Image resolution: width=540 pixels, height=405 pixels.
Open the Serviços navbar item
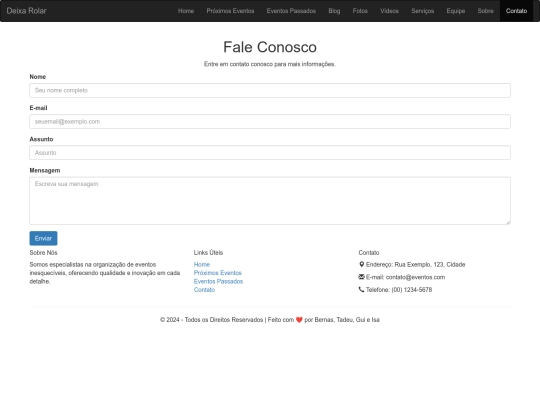pos(423,11)
